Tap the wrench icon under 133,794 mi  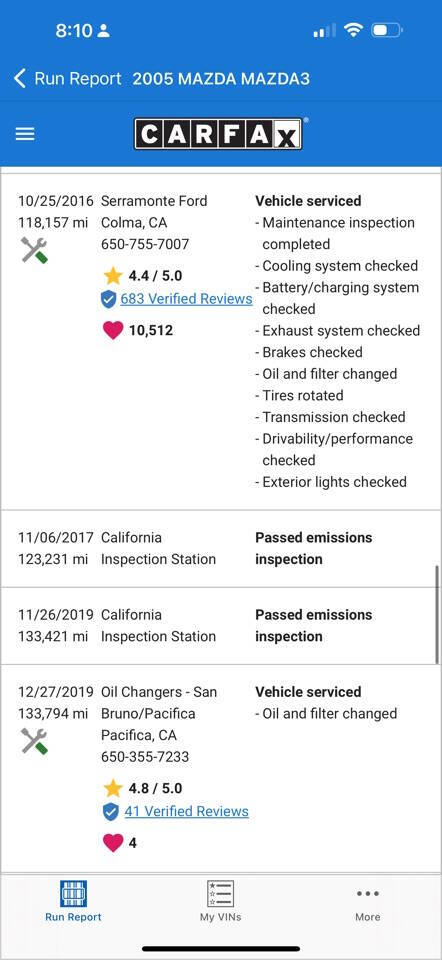(34, 741)
